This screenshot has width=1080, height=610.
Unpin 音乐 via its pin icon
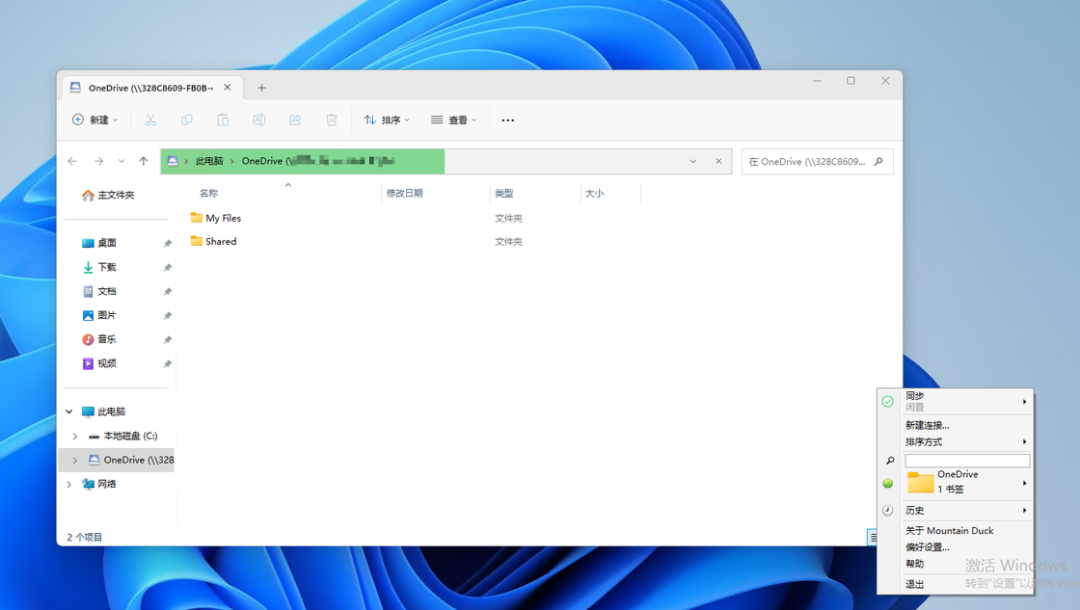click(167, 339)
